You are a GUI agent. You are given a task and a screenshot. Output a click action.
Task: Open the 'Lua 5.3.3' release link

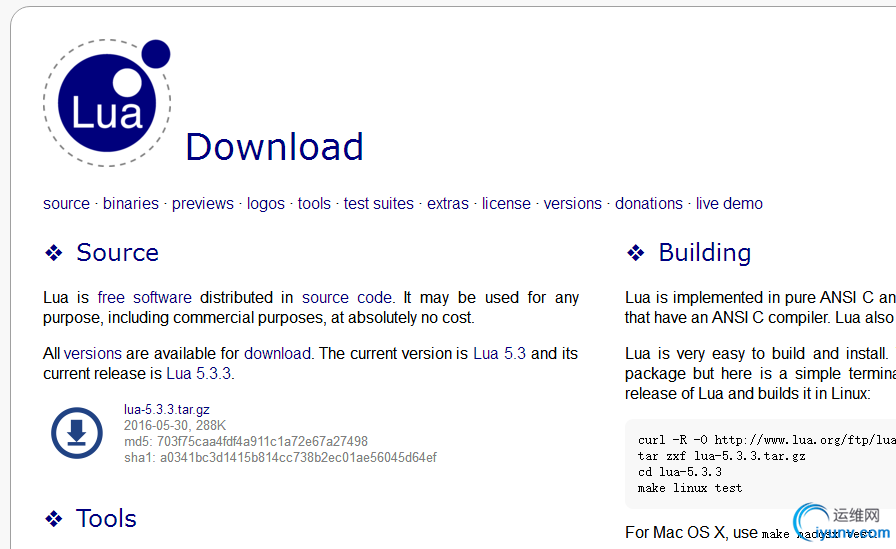[x=199, y=374]
